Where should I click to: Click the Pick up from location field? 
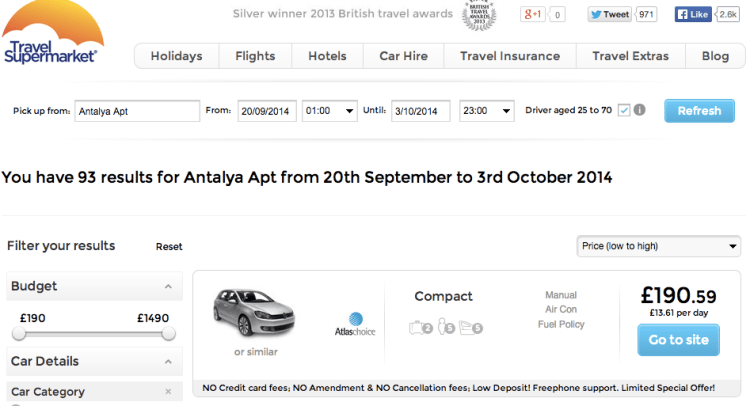[x=137, y=111]
